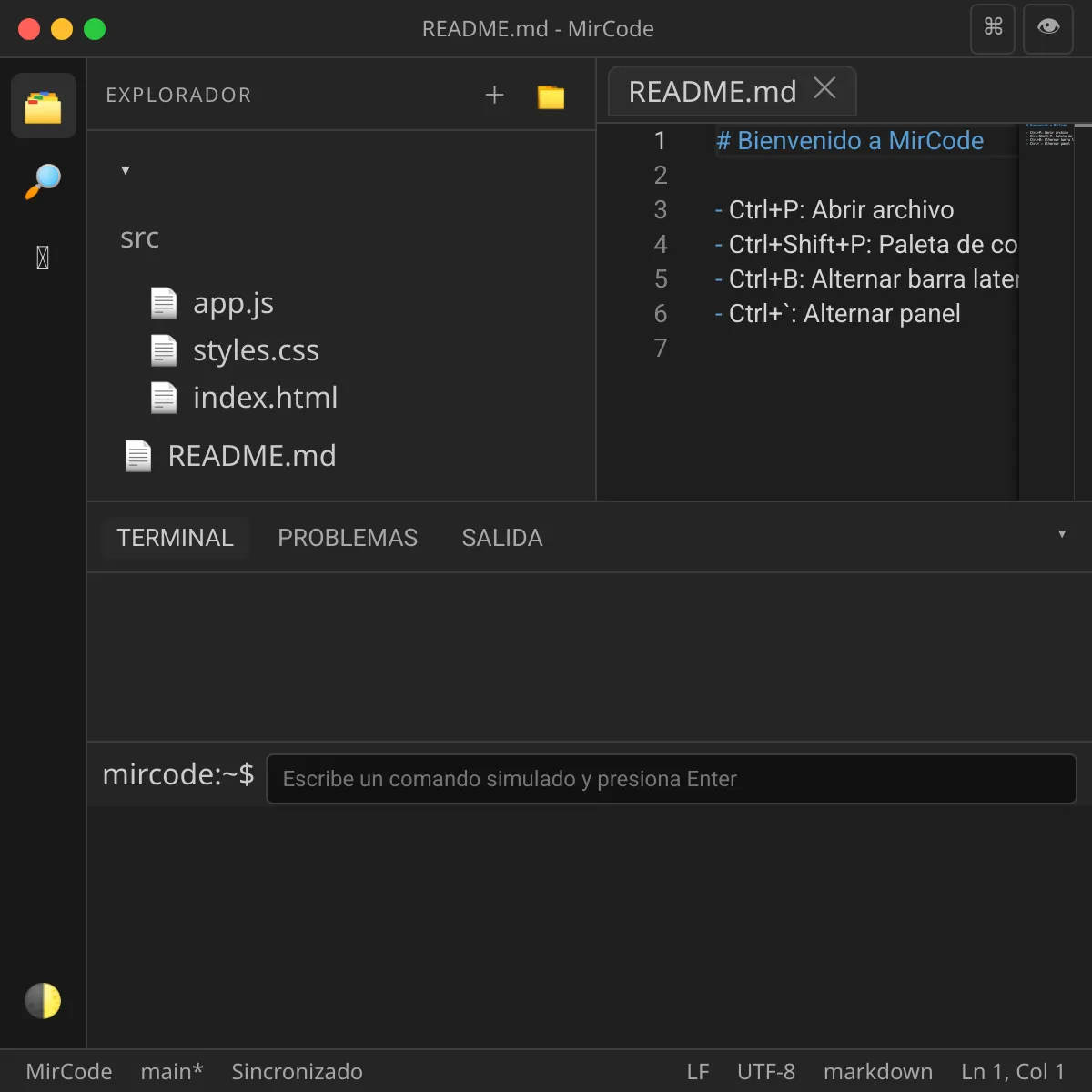Click the file icon beside index.html
The image size is (1092, 1092).
(x=164, y=398)
